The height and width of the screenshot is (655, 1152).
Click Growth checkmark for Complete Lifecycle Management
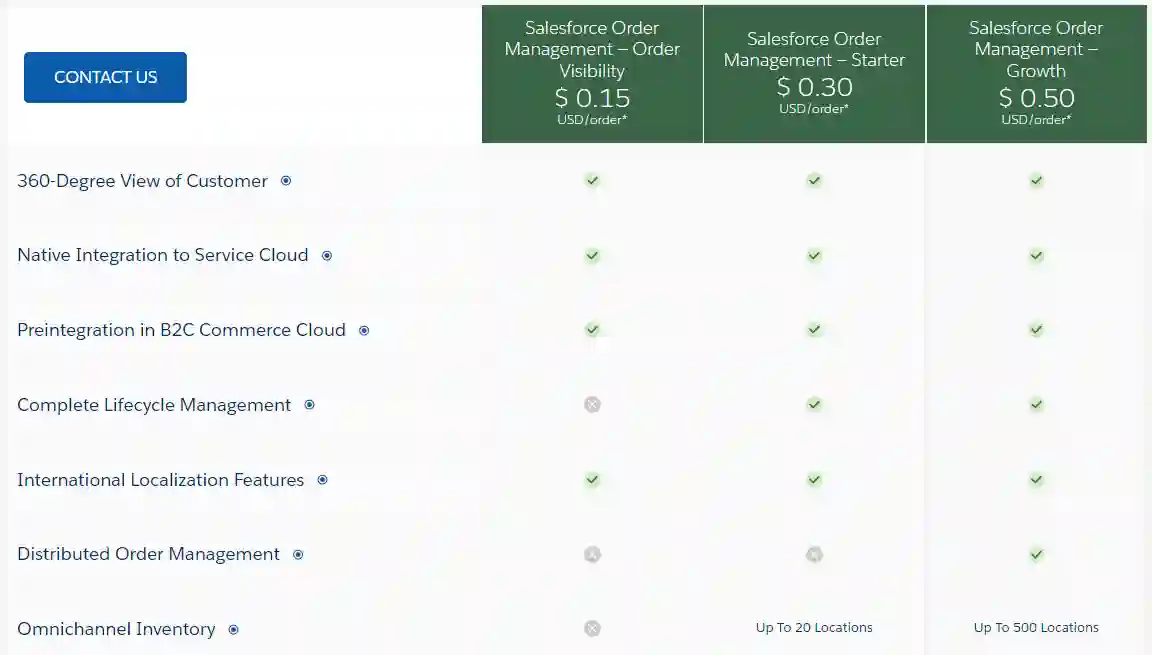click(x=1036, y=405)
